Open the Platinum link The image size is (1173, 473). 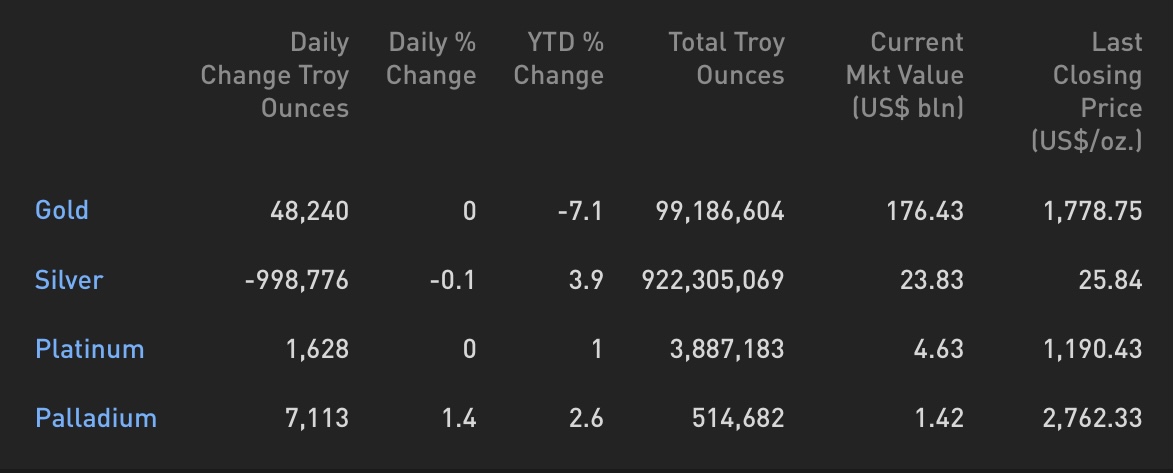pos(90,350)
